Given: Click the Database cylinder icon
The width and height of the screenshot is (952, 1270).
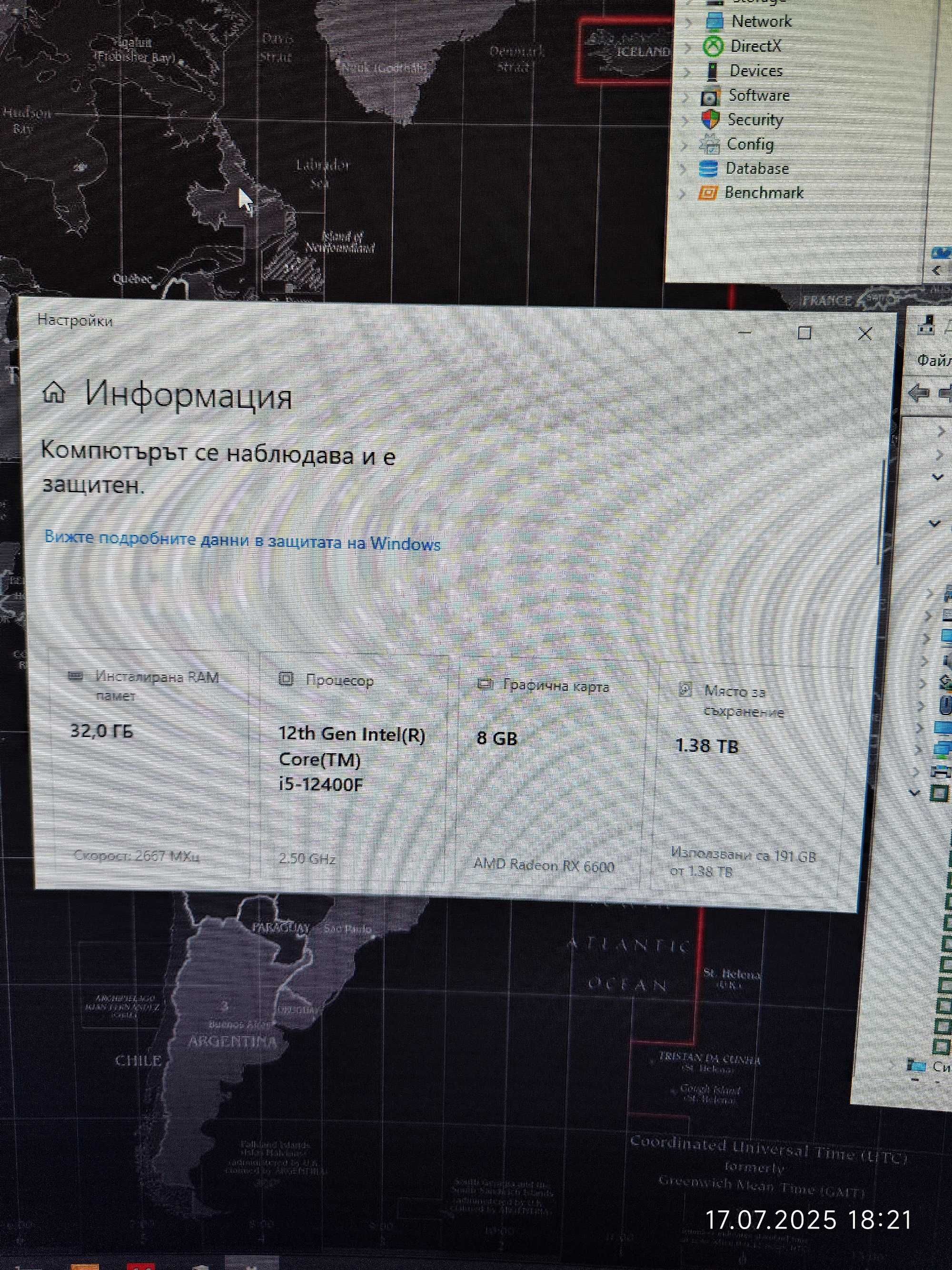Looking at the screenshot, I should click(x=708, y=169).
